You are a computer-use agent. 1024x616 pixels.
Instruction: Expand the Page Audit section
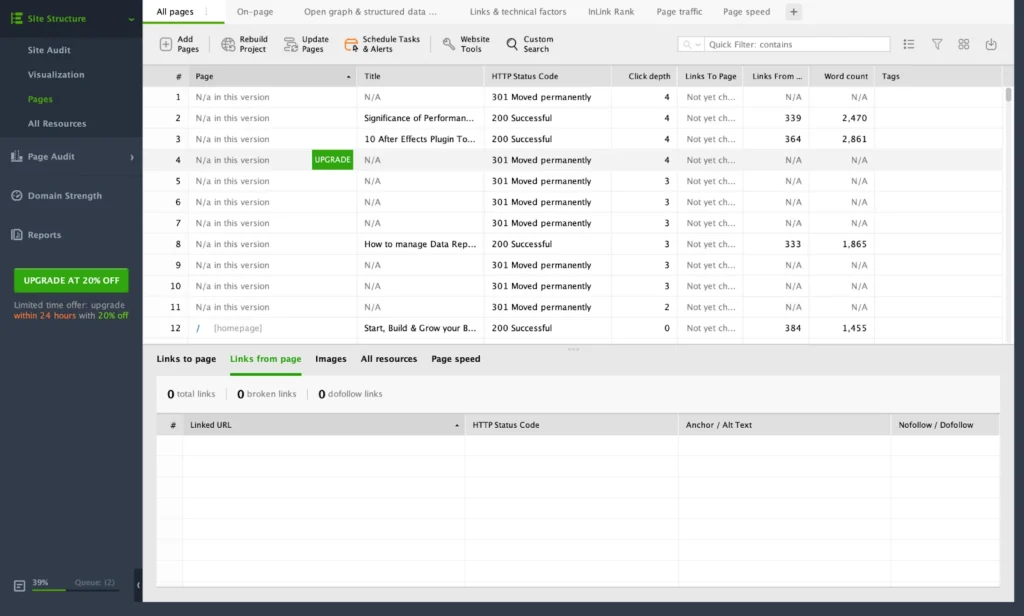click(x=131, y=157)
